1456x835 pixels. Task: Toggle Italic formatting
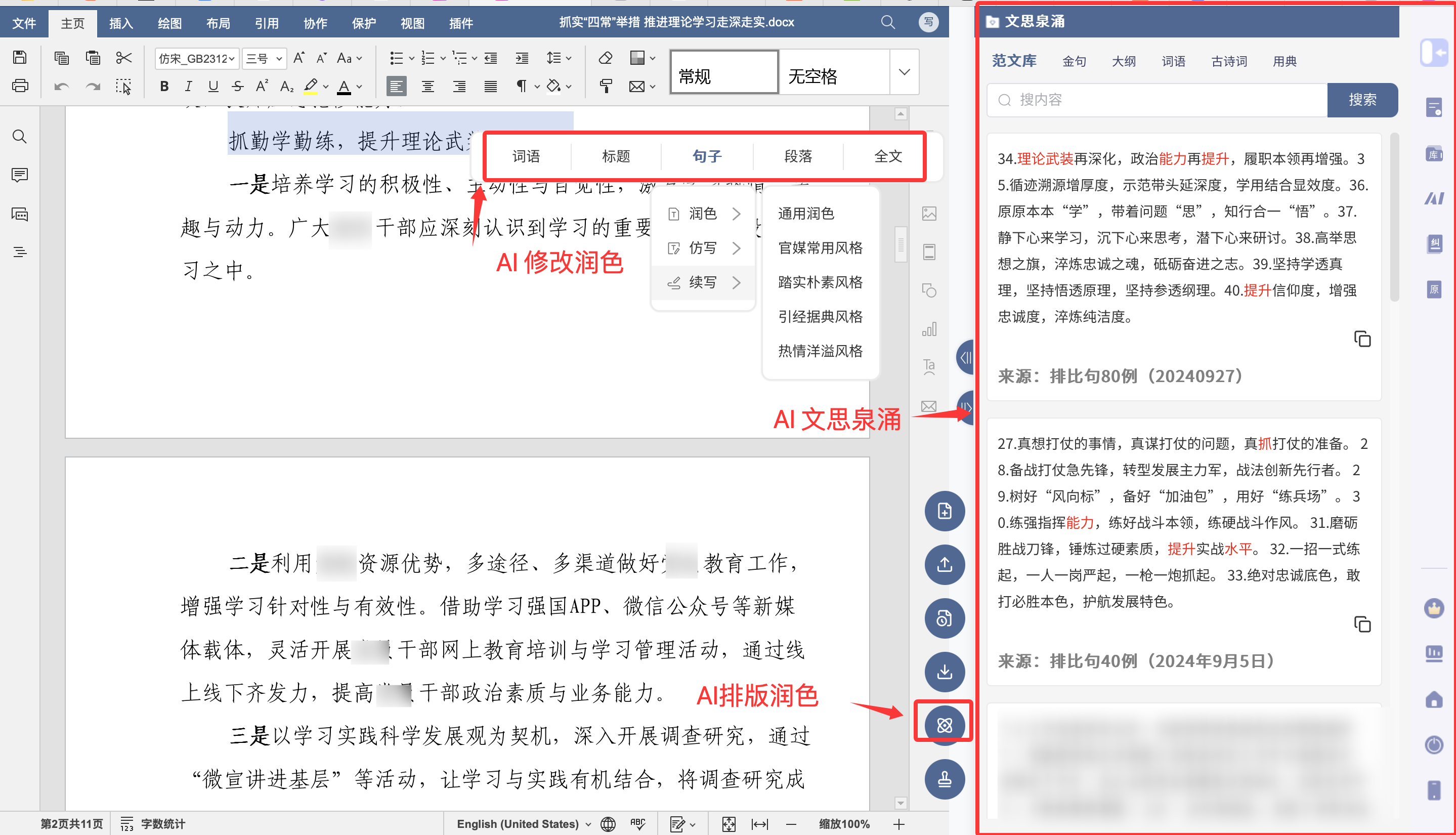click(x=188, y=87)
